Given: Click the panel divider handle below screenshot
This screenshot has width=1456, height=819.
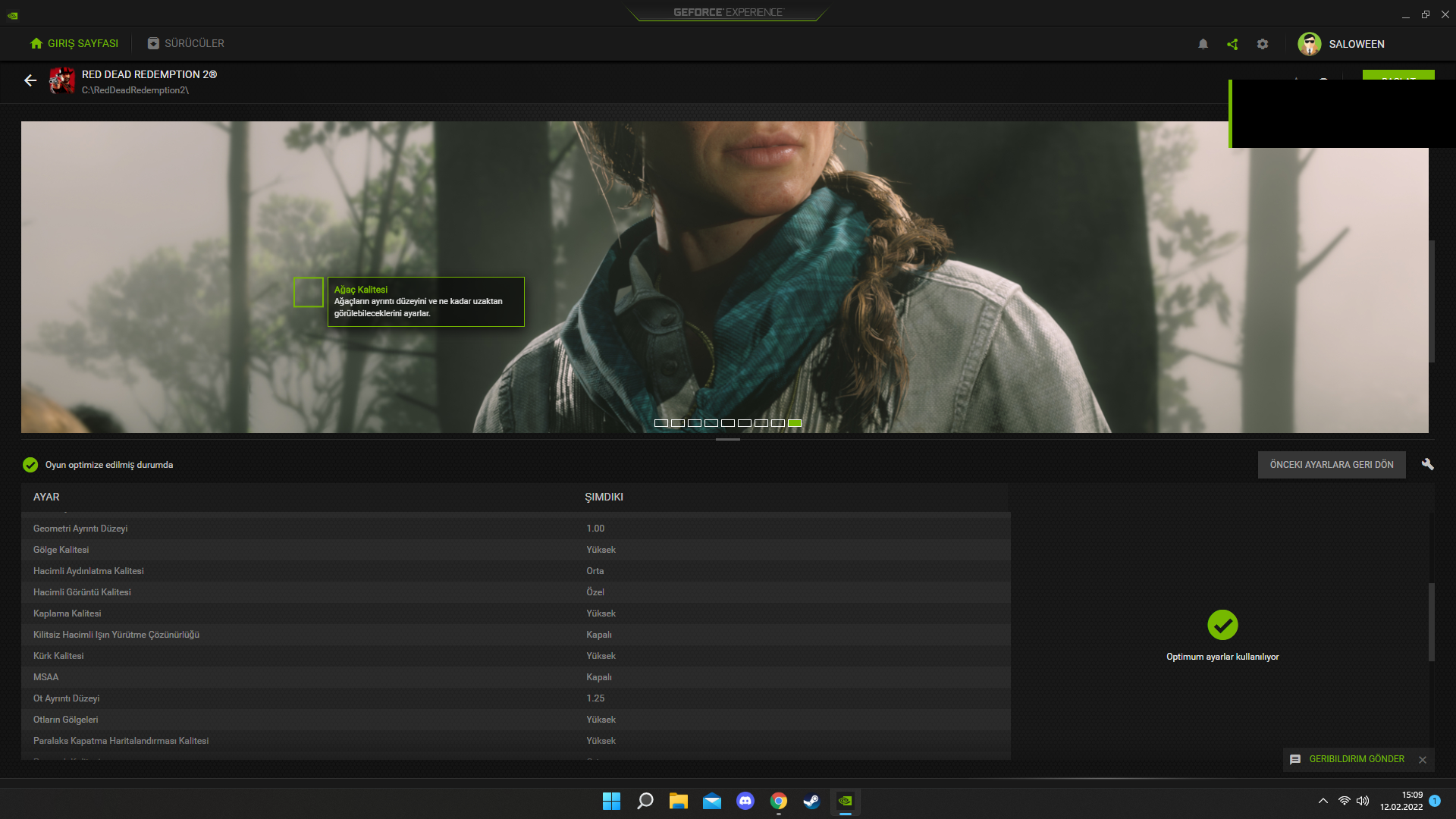Looking at the screenshot, I should tap(728, 439).
